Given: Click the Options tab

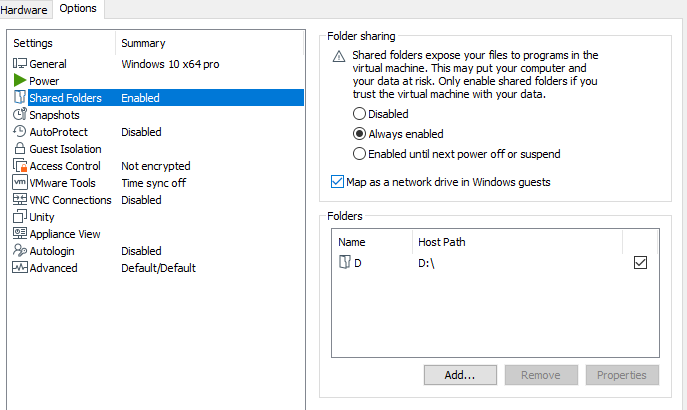Looking at the screenshot, I should tap(77, 9).
